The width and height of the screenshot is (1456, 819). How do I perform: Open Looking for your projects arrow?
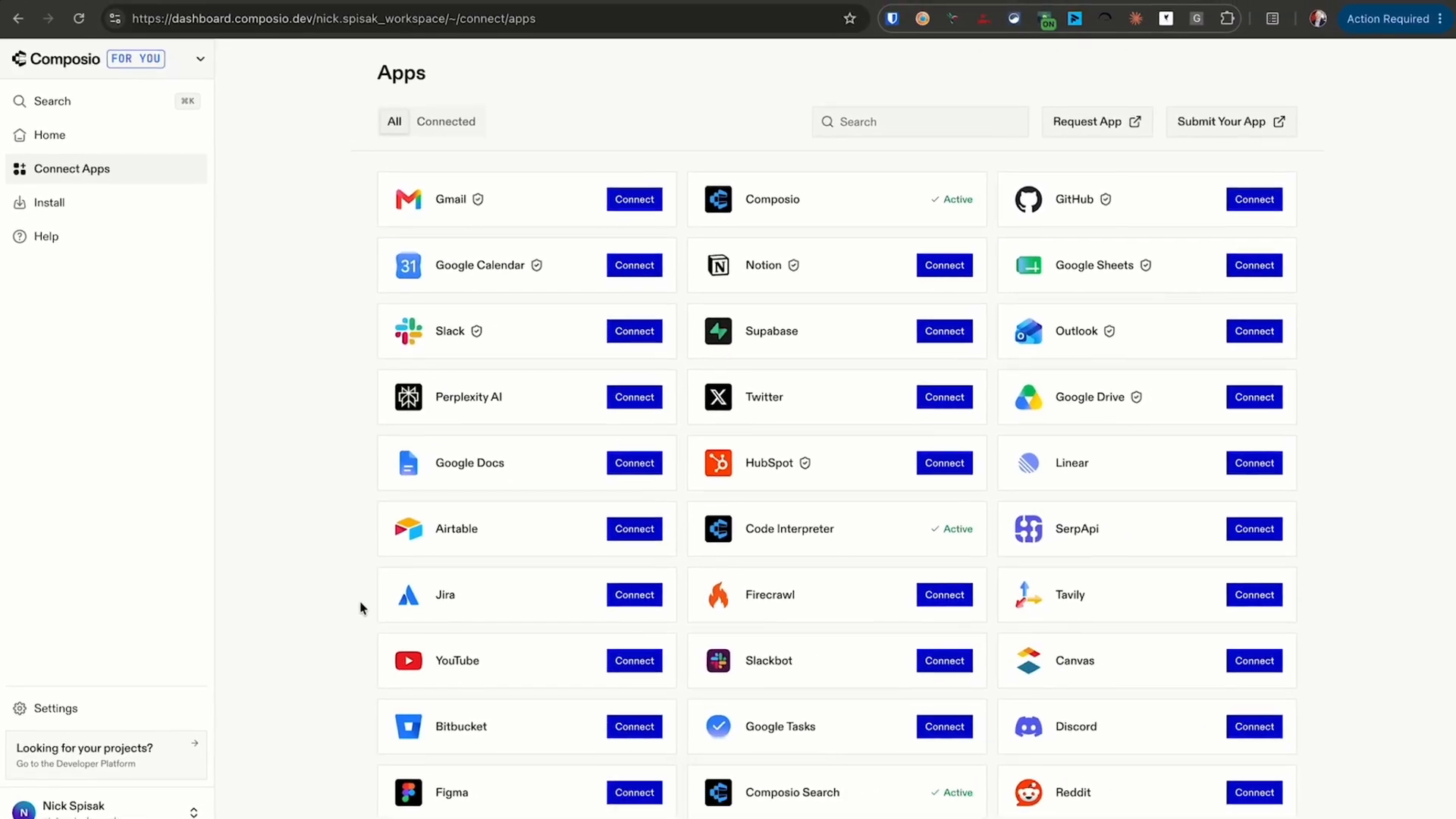click(x=195, y=743)
